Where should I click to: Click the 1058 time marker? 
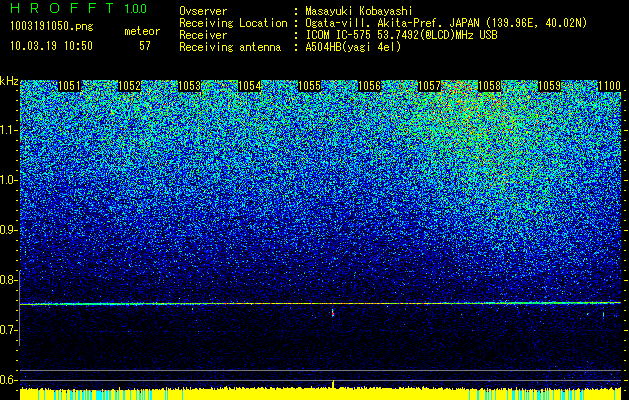click(490, 86)
